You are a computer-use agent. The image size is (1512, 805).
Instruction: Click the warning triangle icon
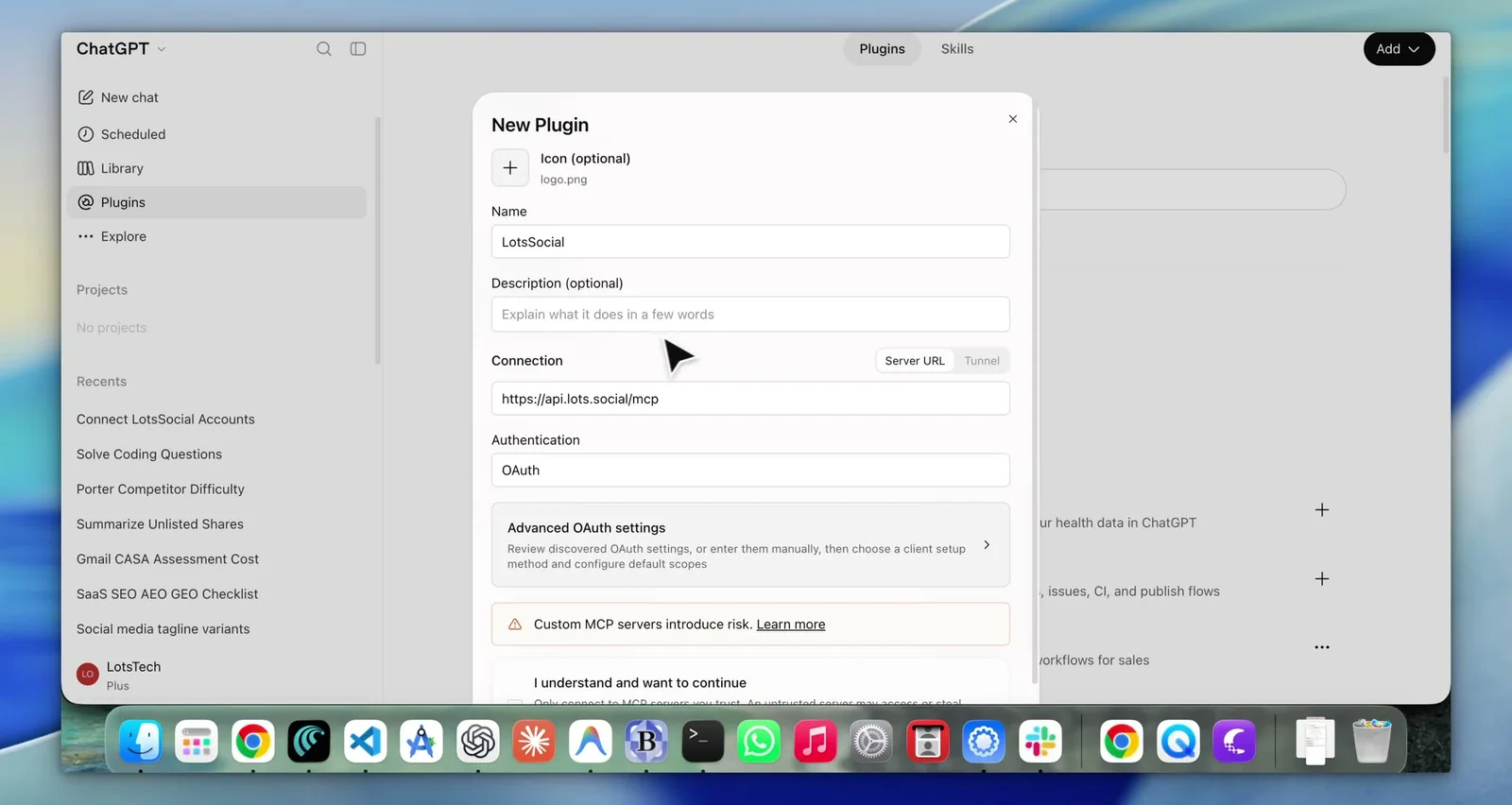coord(515,625)
